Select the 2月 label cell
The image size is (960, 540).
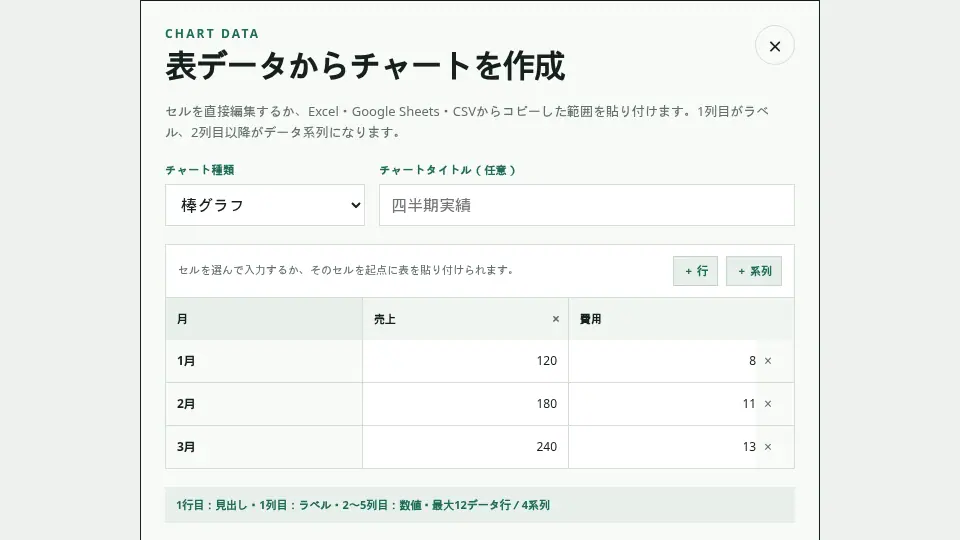pyautogui.click(x=264, y=404)
